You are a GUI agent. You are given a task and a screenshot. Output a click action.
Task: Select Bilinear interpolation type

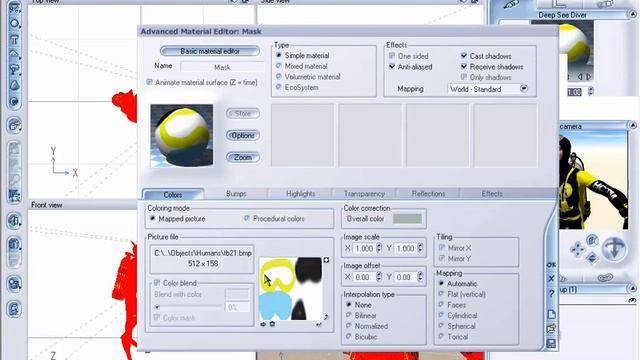tap(349, 315)
